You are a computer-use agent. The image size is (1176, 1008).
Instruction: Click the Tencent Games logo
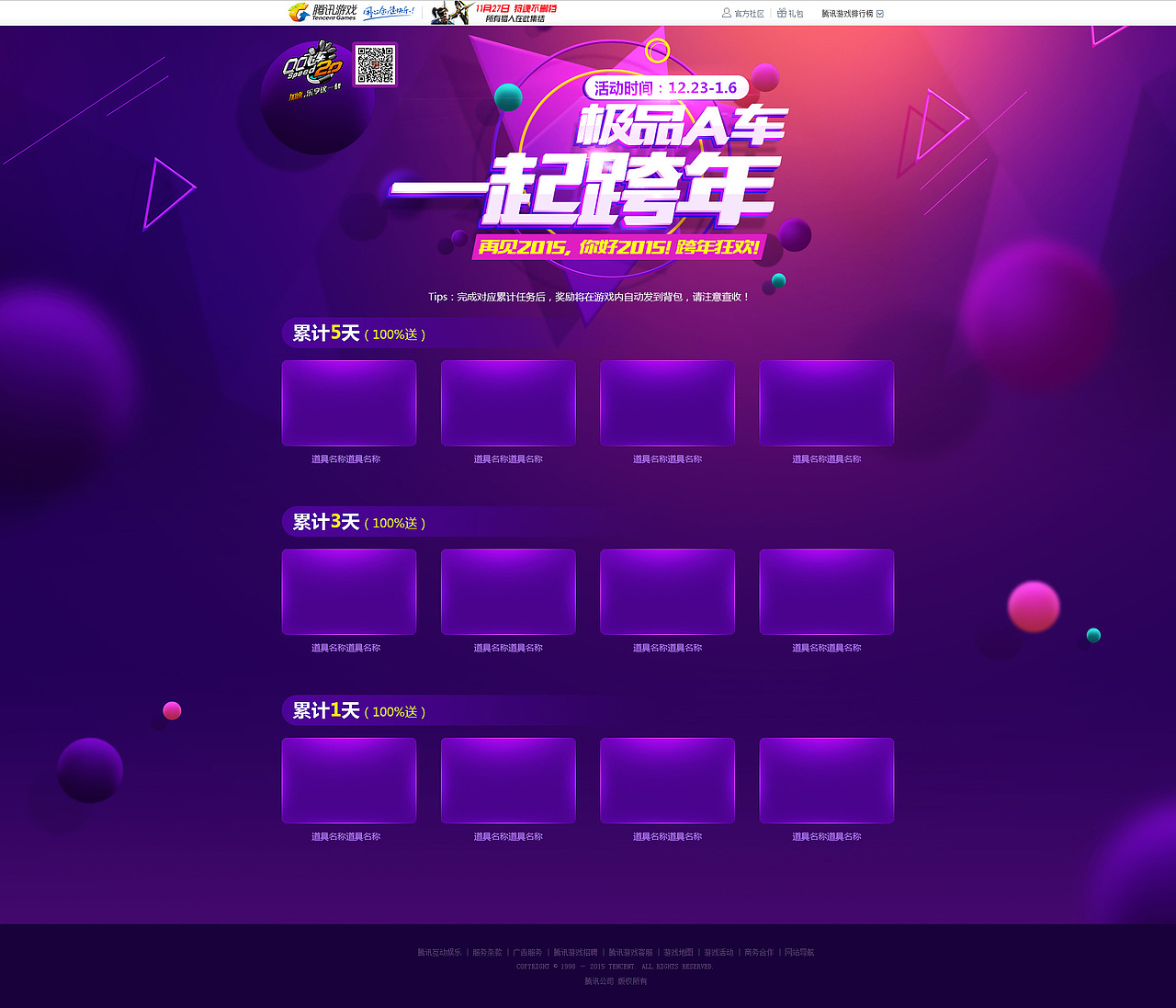point(322,13)
